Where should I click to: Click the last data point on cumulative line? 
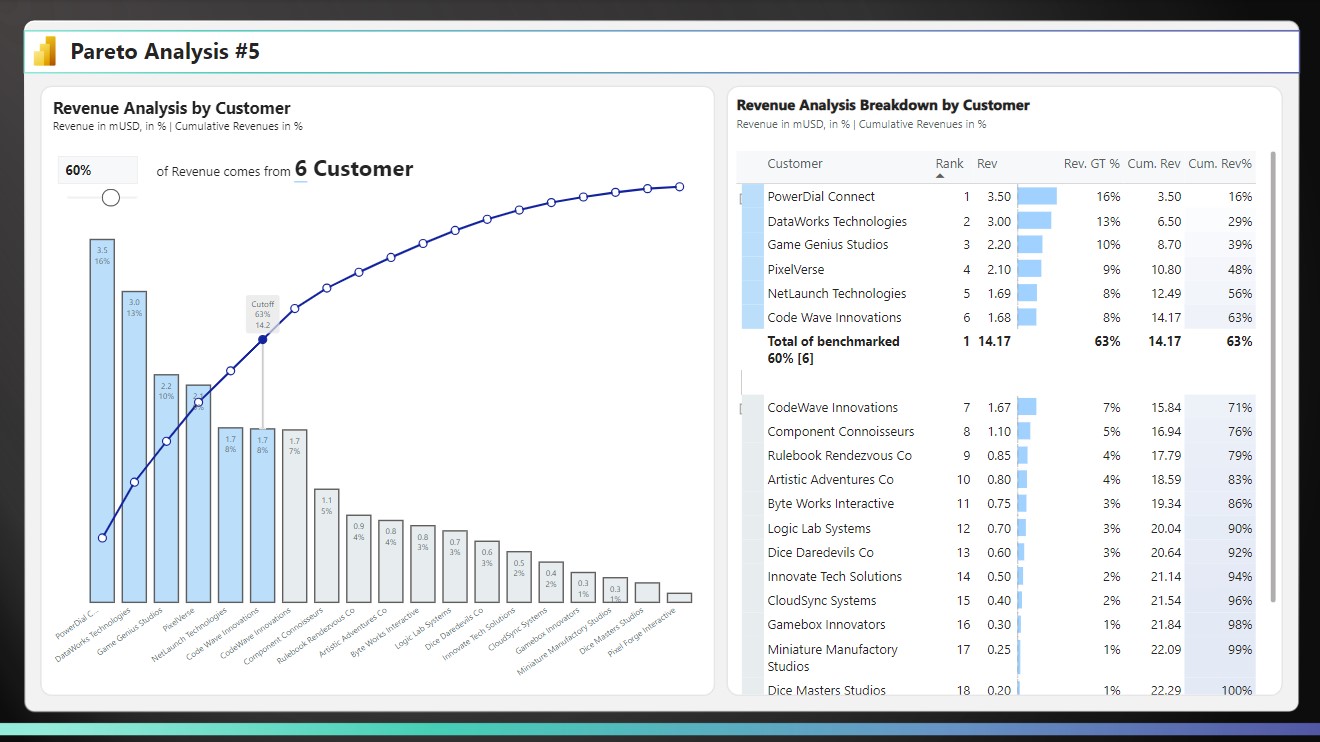679,186
